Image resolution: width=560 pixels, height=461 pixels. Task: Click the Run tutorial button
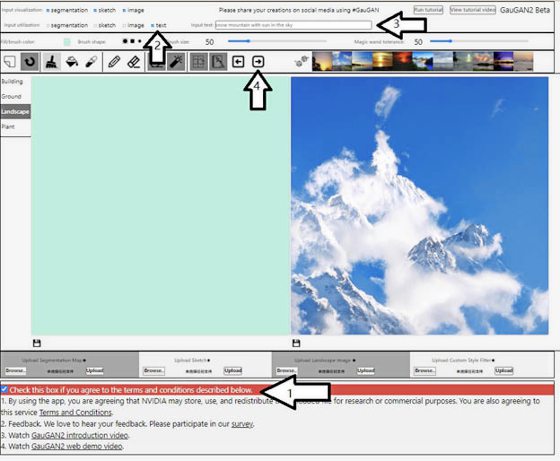pyautogui.click(x=428, y=10)
